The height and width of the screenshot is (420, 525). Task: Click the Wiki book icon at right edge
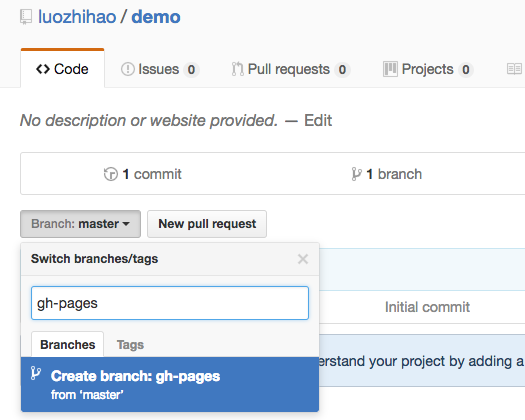(x=514, y=69)
